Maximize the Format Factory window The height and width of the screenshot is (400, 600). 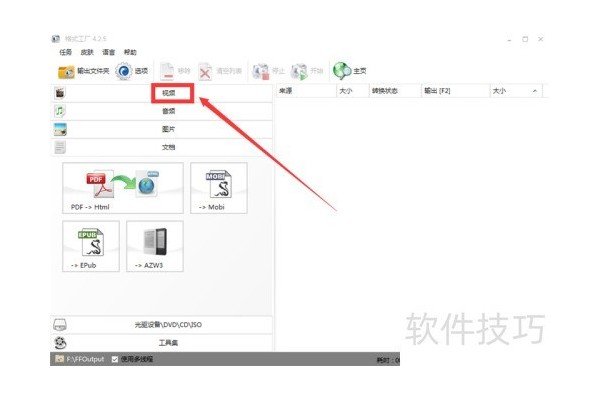pyautogui.click(x=525, y=39)
